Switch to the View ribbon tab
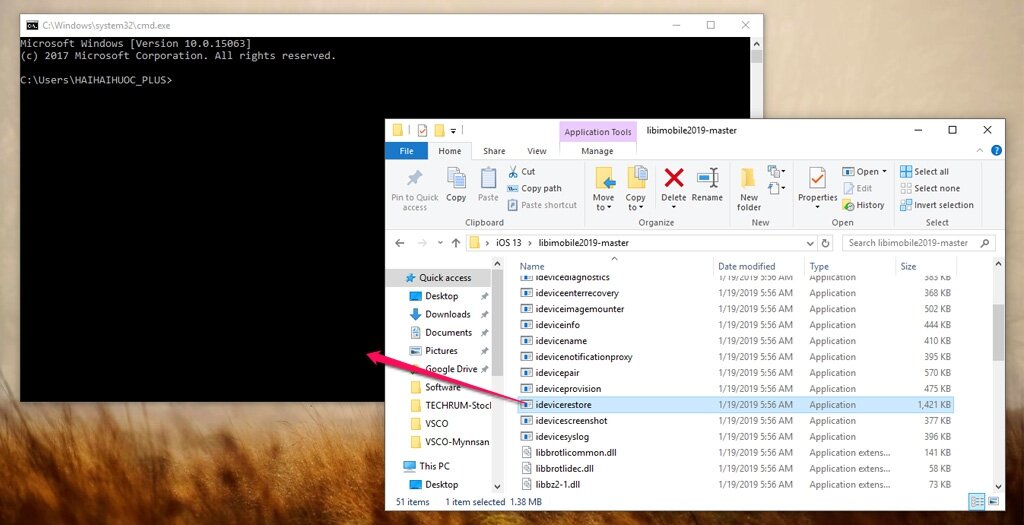Viewport: 1024px width, 525px height. pos(536,151)
